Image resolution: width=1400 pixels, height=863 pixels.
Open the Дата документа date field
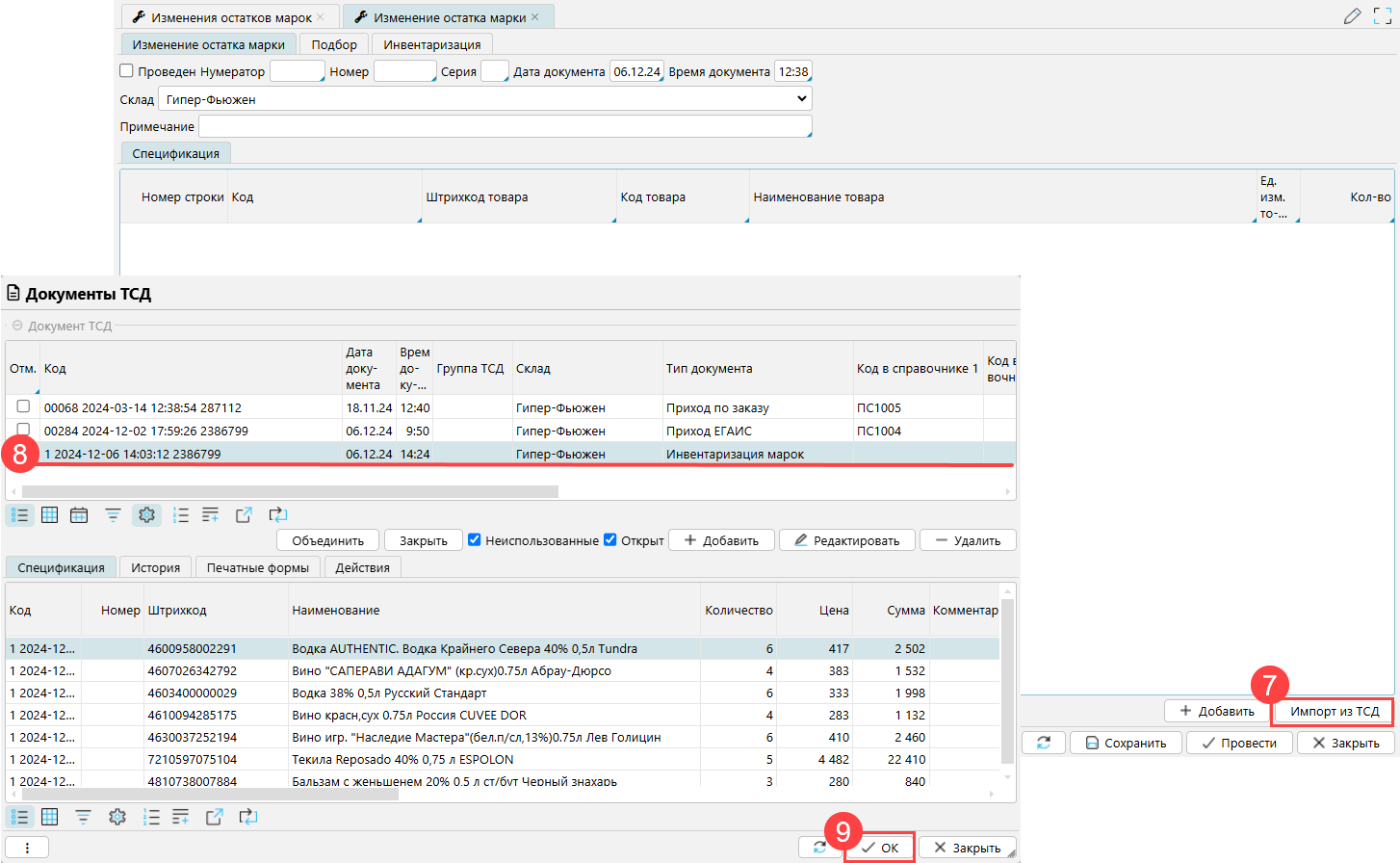[636, 71]
